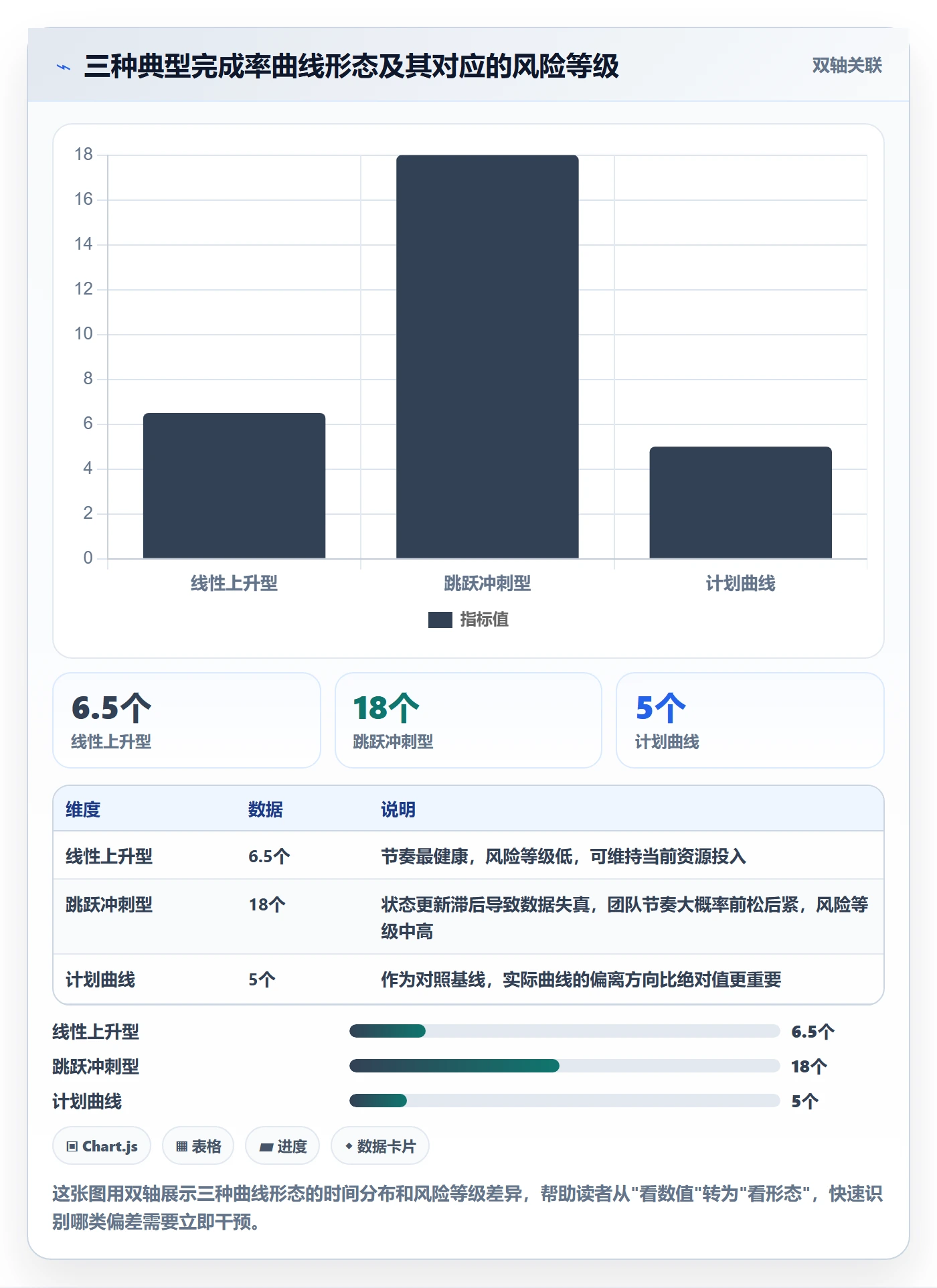
Task: Select the 18个 跳跃冲刺型 data card
Action: 468,720
